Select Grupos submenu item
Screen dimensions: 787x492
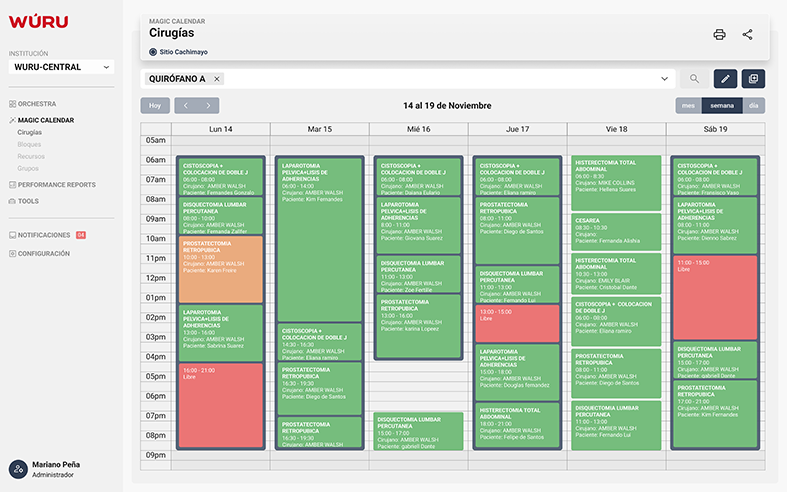28,168
